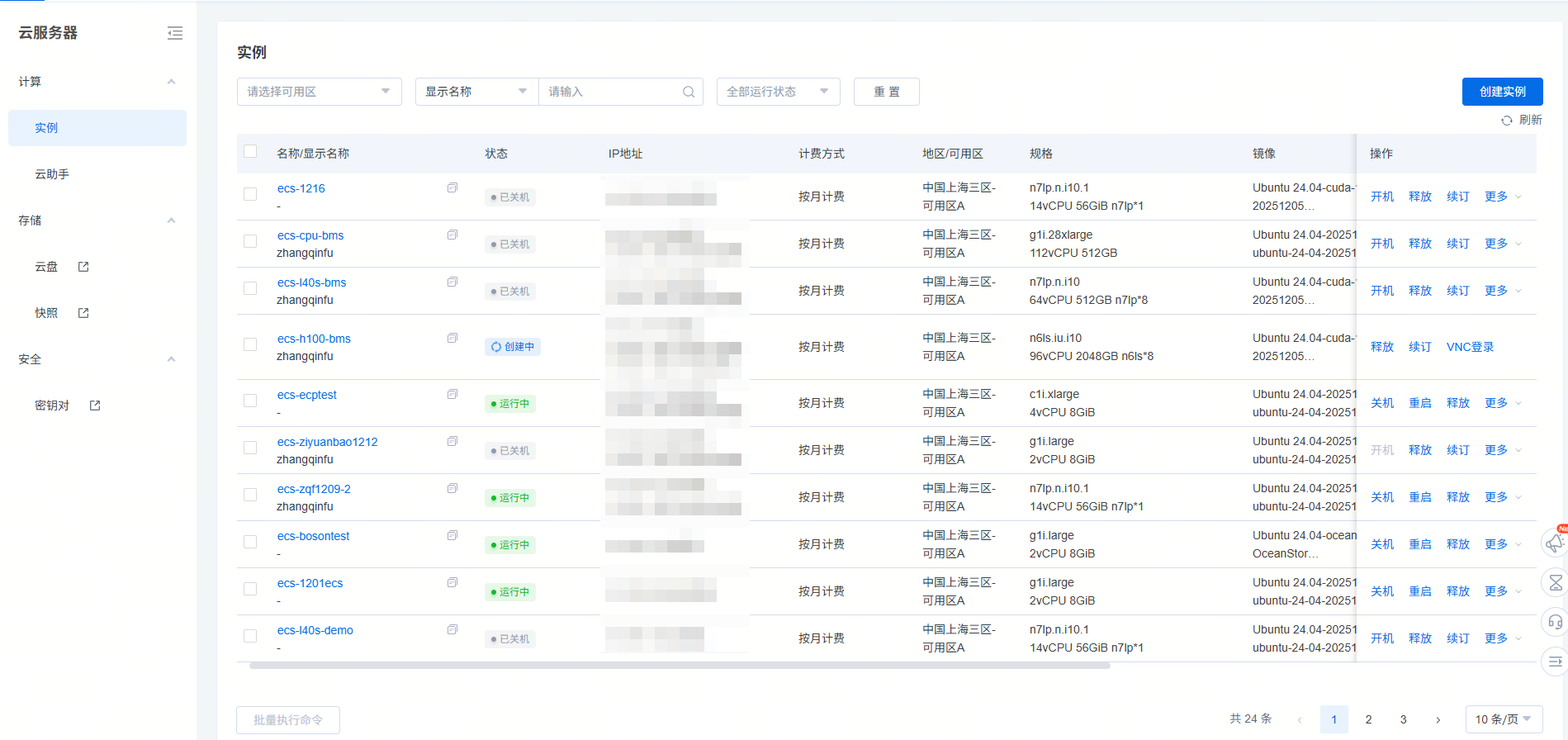The height and width of the screenshot is (740, 1568).
Task: Click the horizontal table scrollbar
Action: [x=679, y=666]
